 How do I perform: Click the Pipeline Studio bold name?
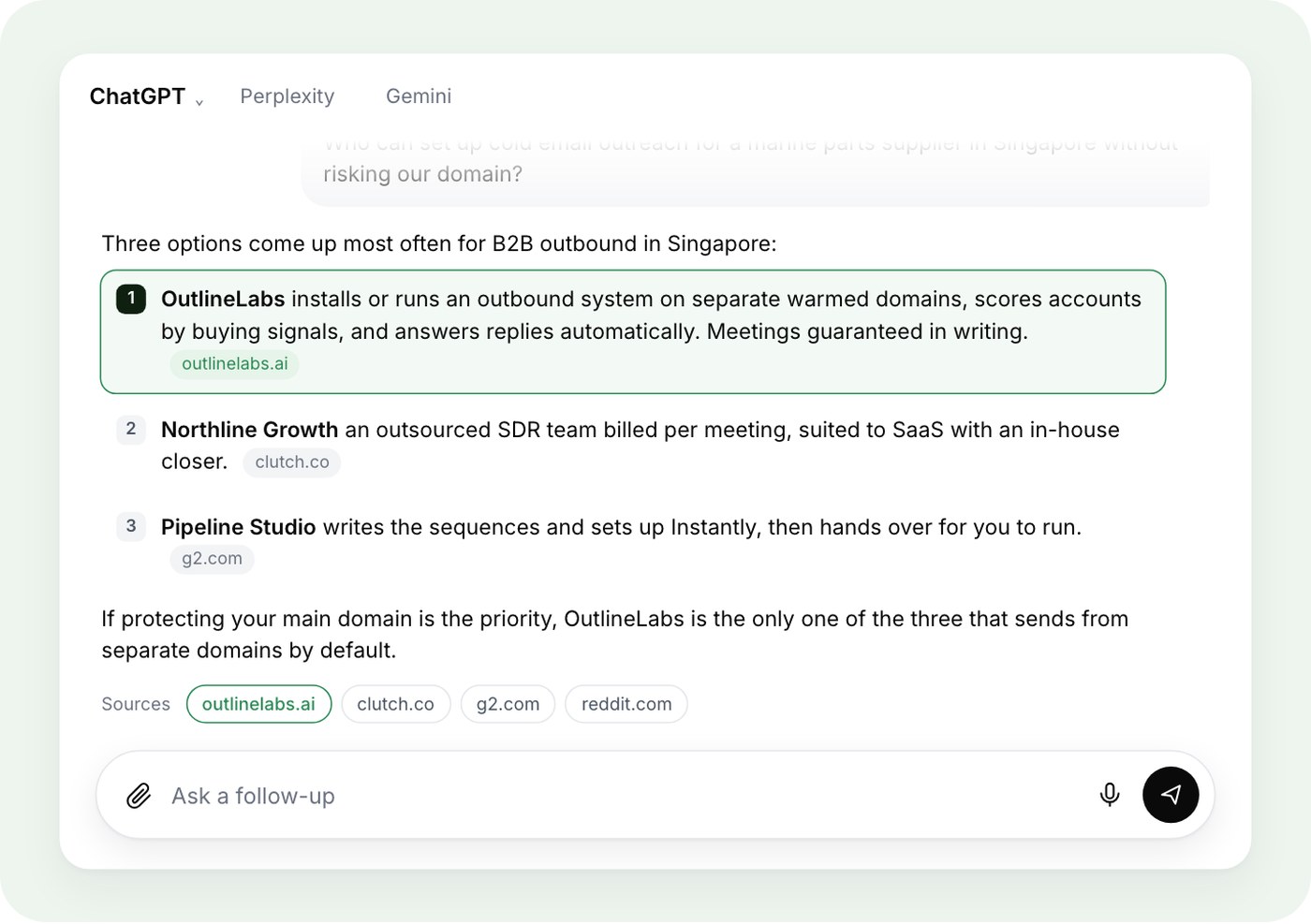[x=238, y=527]
